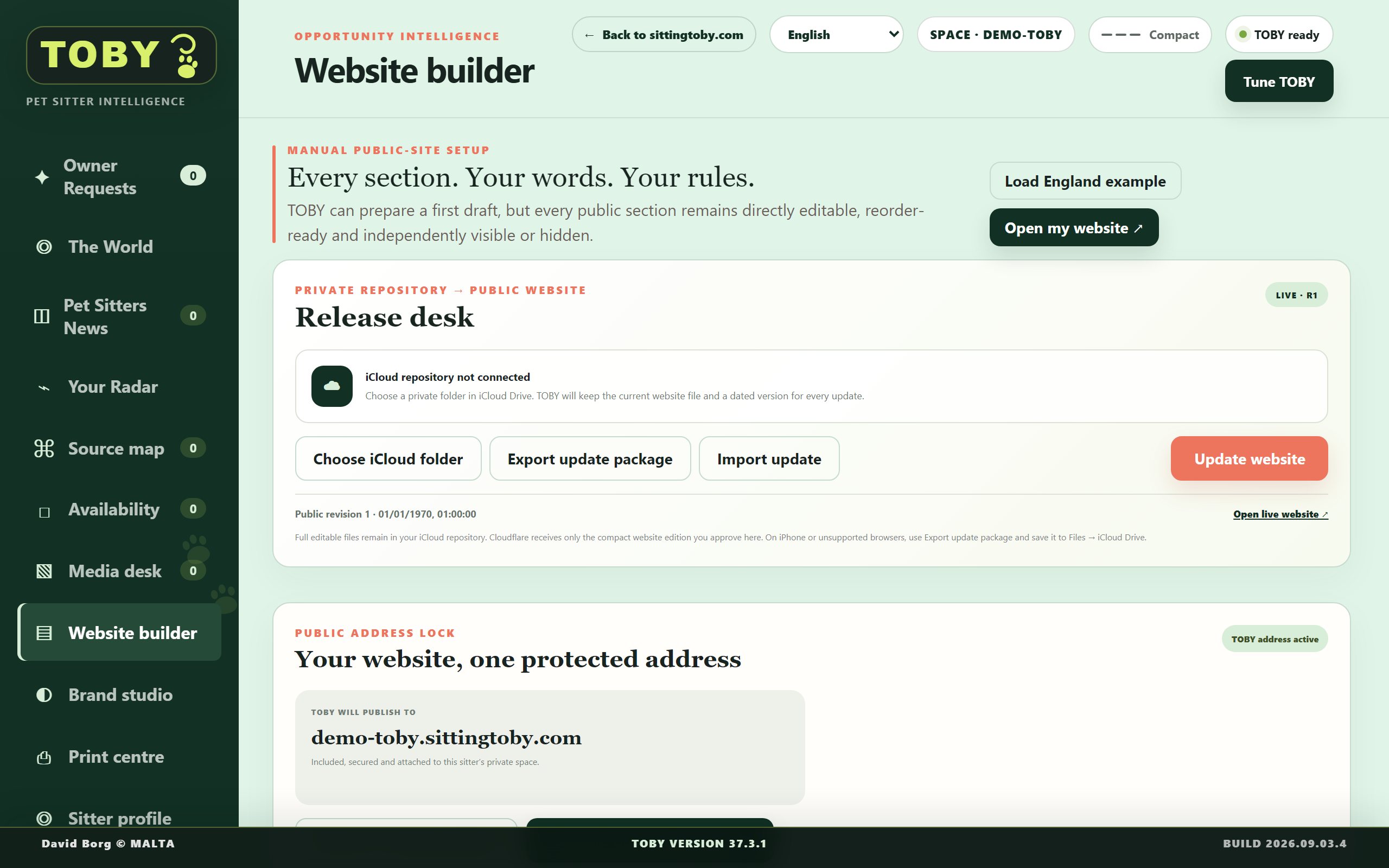The width and height of the screenshot is (1389, 868).
Task: Open Media desk section
Action: [119, 571]
